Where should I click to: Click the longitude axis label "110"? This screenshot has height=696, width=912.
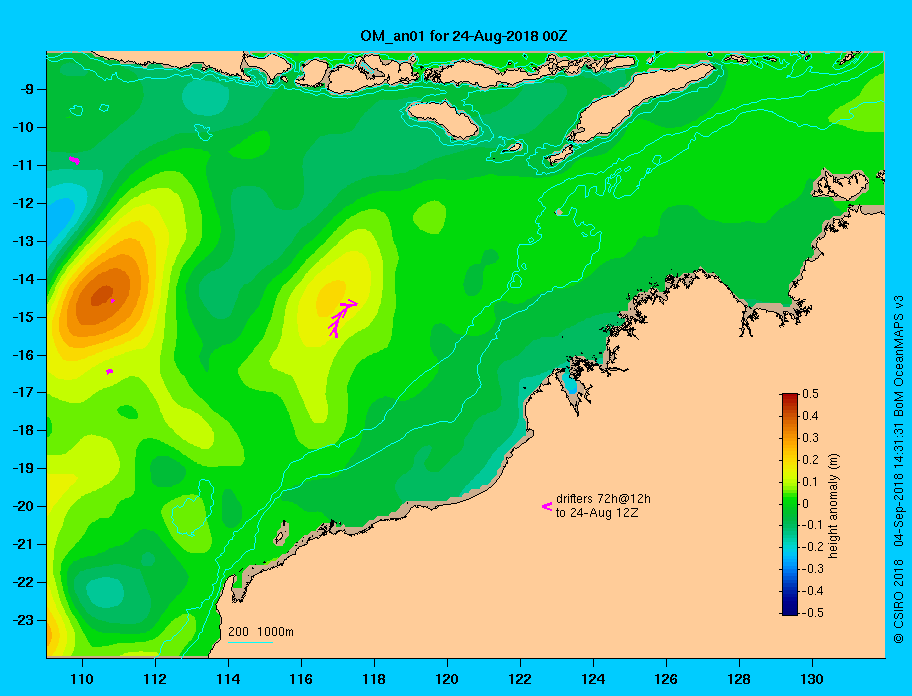(83, 679)
